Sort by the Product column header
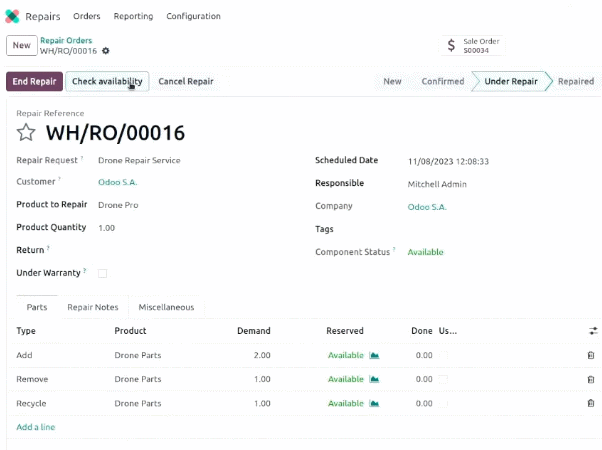The height and width of the screenshot is (450, 602). click(130, 331)
